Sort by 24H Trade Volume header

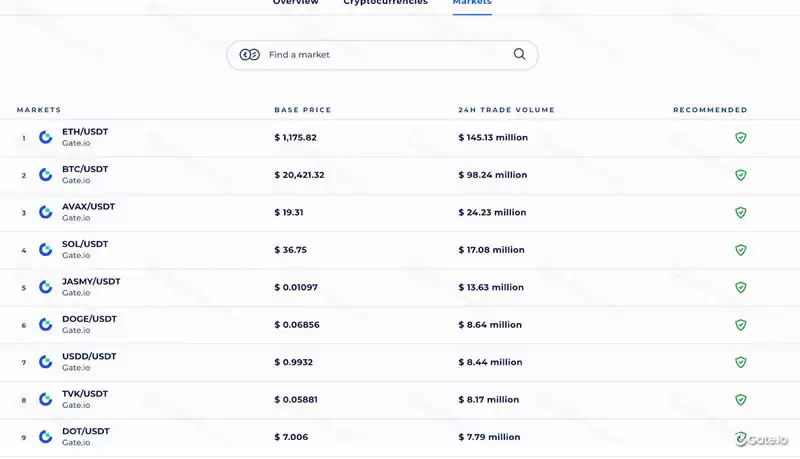click(x=506, y=110)
